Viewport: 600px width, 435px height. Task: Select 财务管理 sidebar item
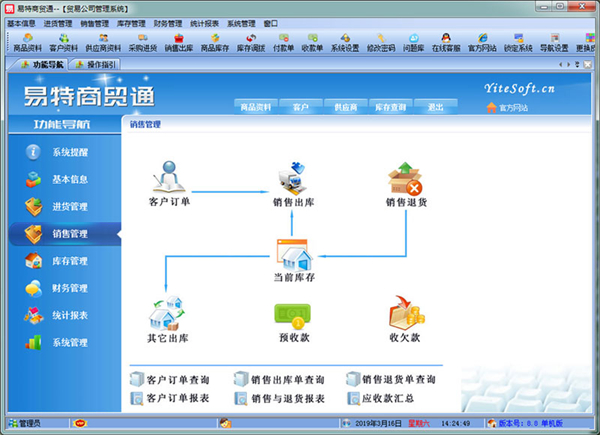[x=64, y=288]
